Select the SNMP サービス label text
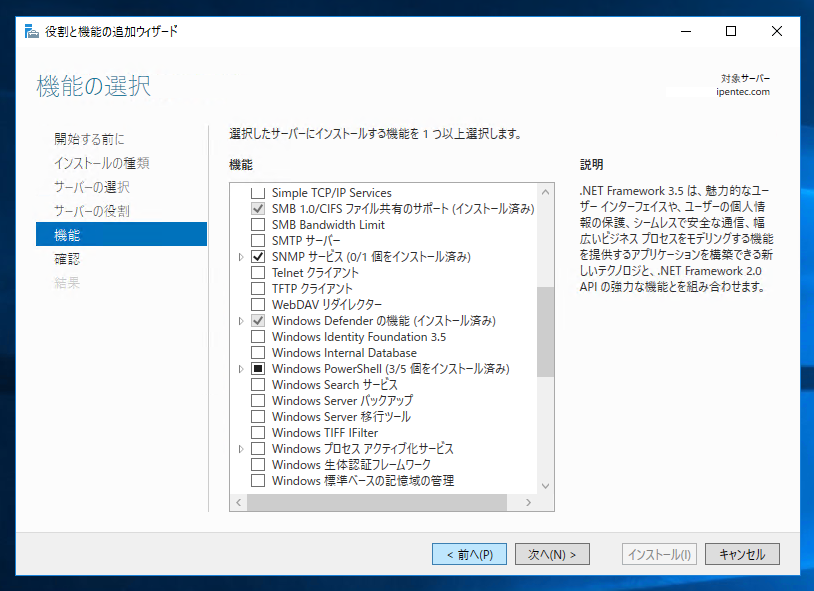814x591 pixels. click(371, 257)
